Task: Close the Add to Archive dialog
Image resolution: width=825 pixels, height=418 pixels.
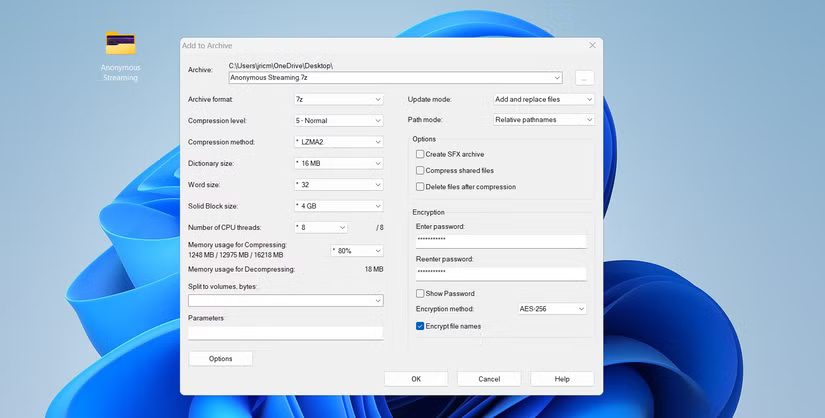Action: tap(592, 45)
